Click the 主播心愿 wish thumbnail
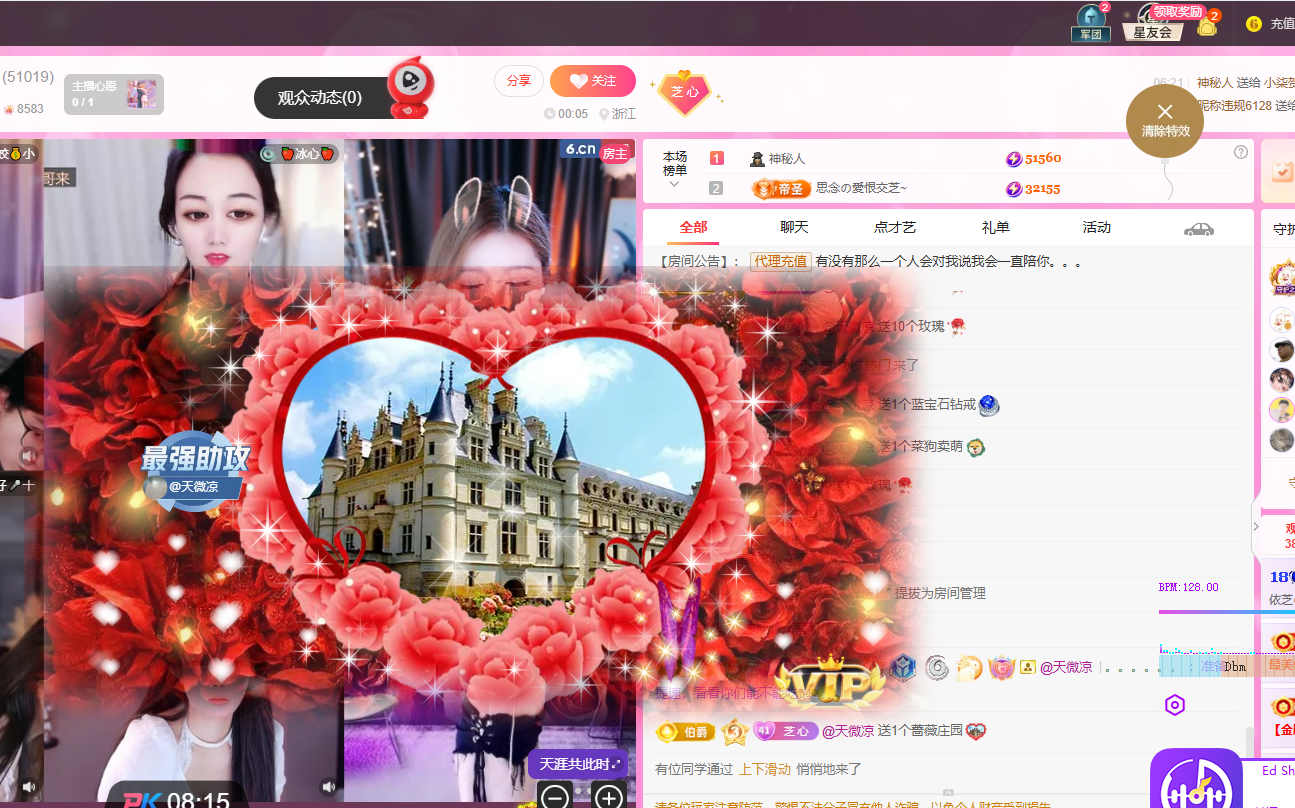Image resolution: width=1295 pixels, height=808 pixels. point(141,95)
